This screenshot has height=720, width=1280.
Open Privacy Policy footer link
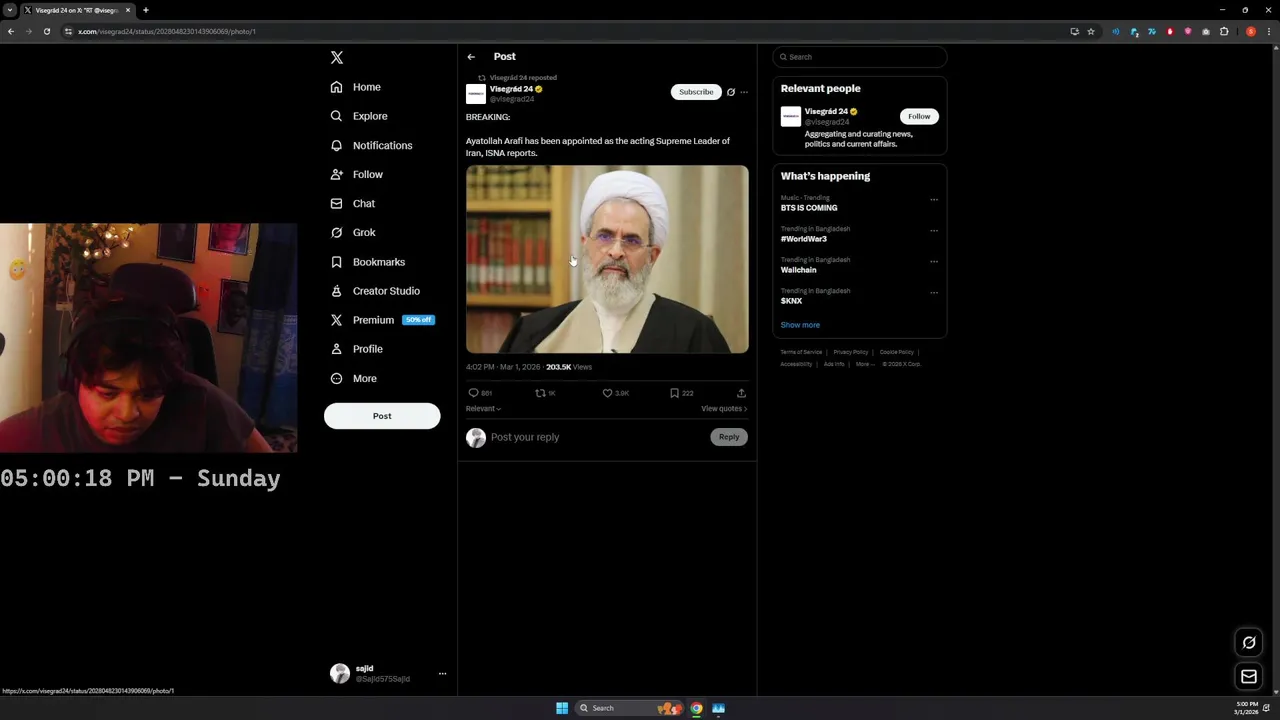click(x=851, y=352)
